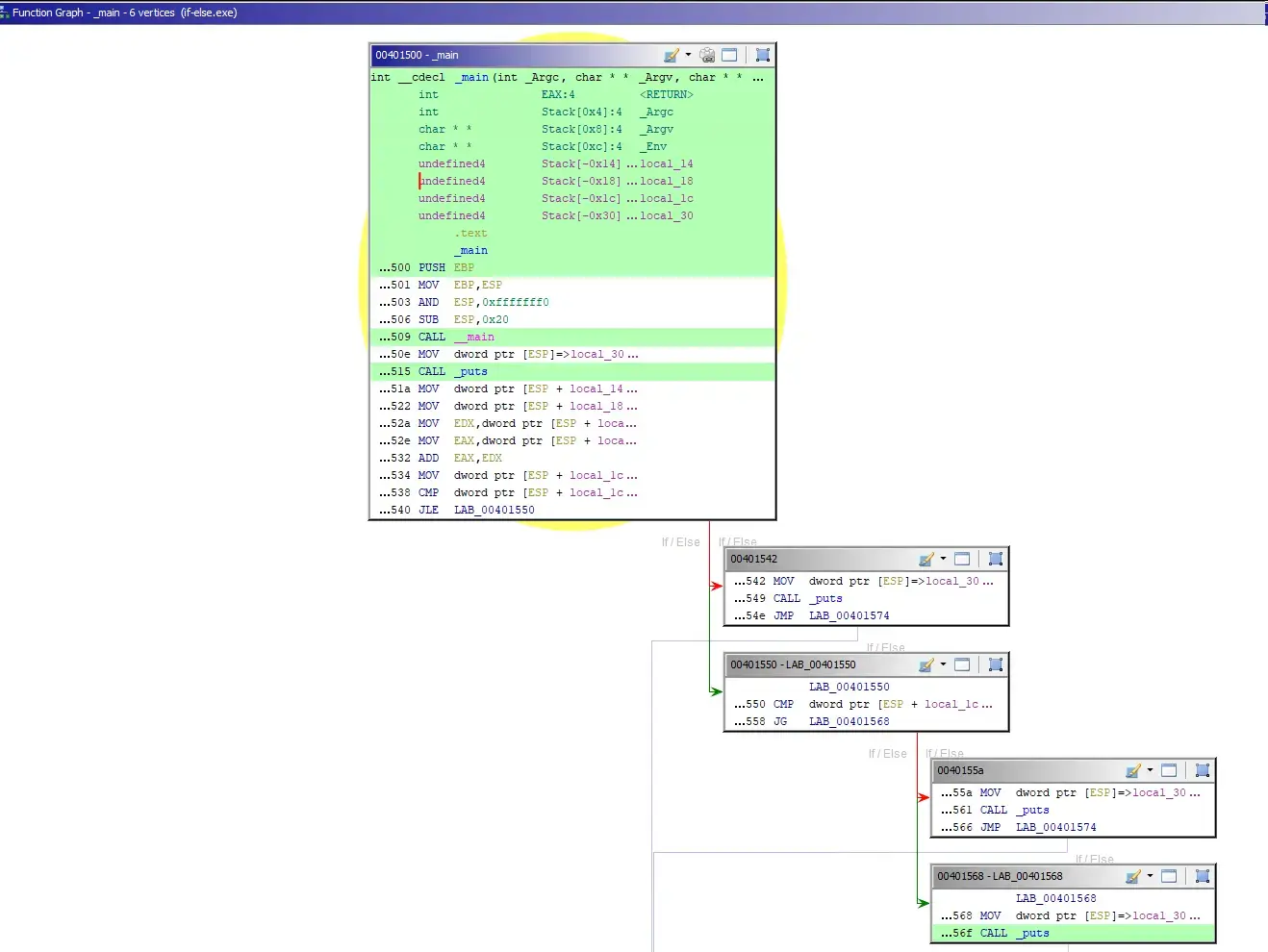Select local_14 variable declaration
This screenshot has width=1268, height=952.
[666, 164]
